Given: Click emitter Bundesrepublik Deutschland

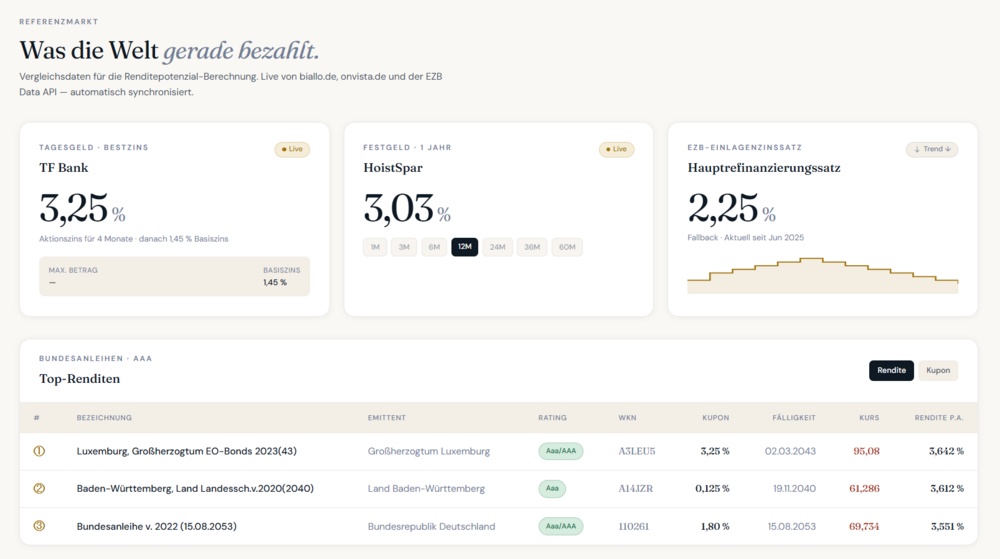Looking at the screenshot, I should tap(431, 526).
